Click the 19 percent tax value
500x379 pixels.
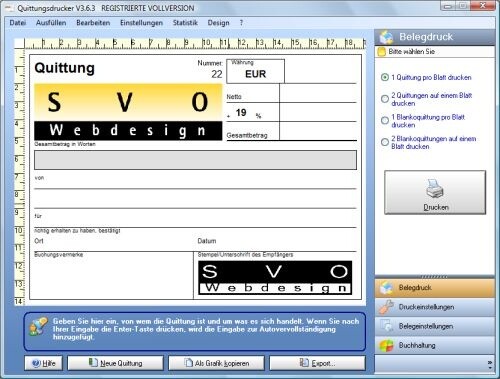[x=241, y=113]
